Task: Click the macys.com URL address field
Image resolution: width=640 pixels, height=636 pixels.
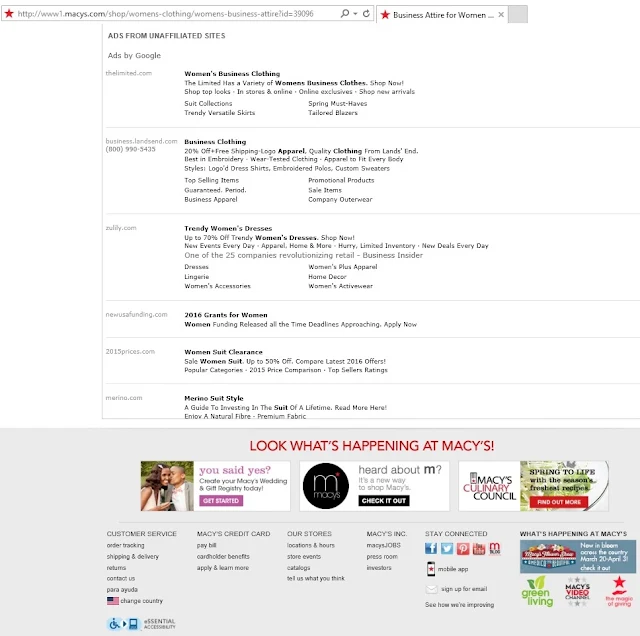Action: tap(165, 14)
